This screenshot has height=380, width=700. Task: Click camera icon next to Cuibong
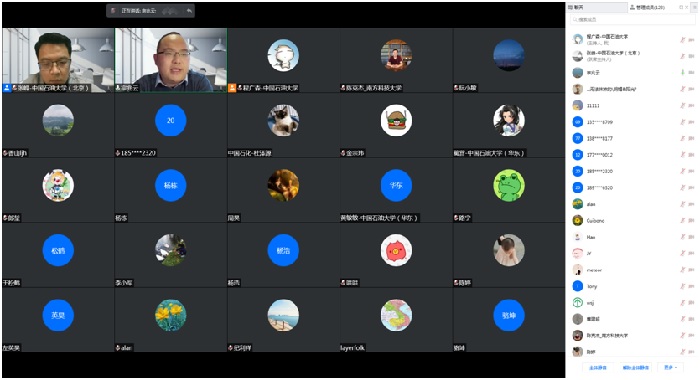pyautogui.click(x=691, y=221)
